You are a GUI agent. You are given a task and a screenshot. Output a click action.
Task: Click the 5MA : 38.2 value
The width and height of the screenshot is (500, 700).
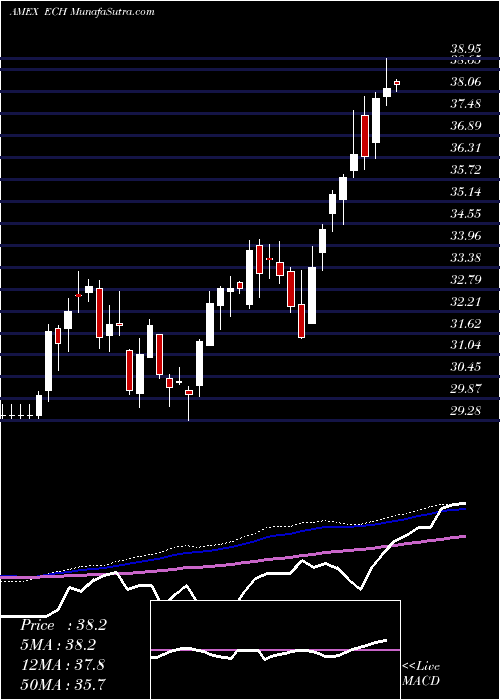tap(58, 645)
